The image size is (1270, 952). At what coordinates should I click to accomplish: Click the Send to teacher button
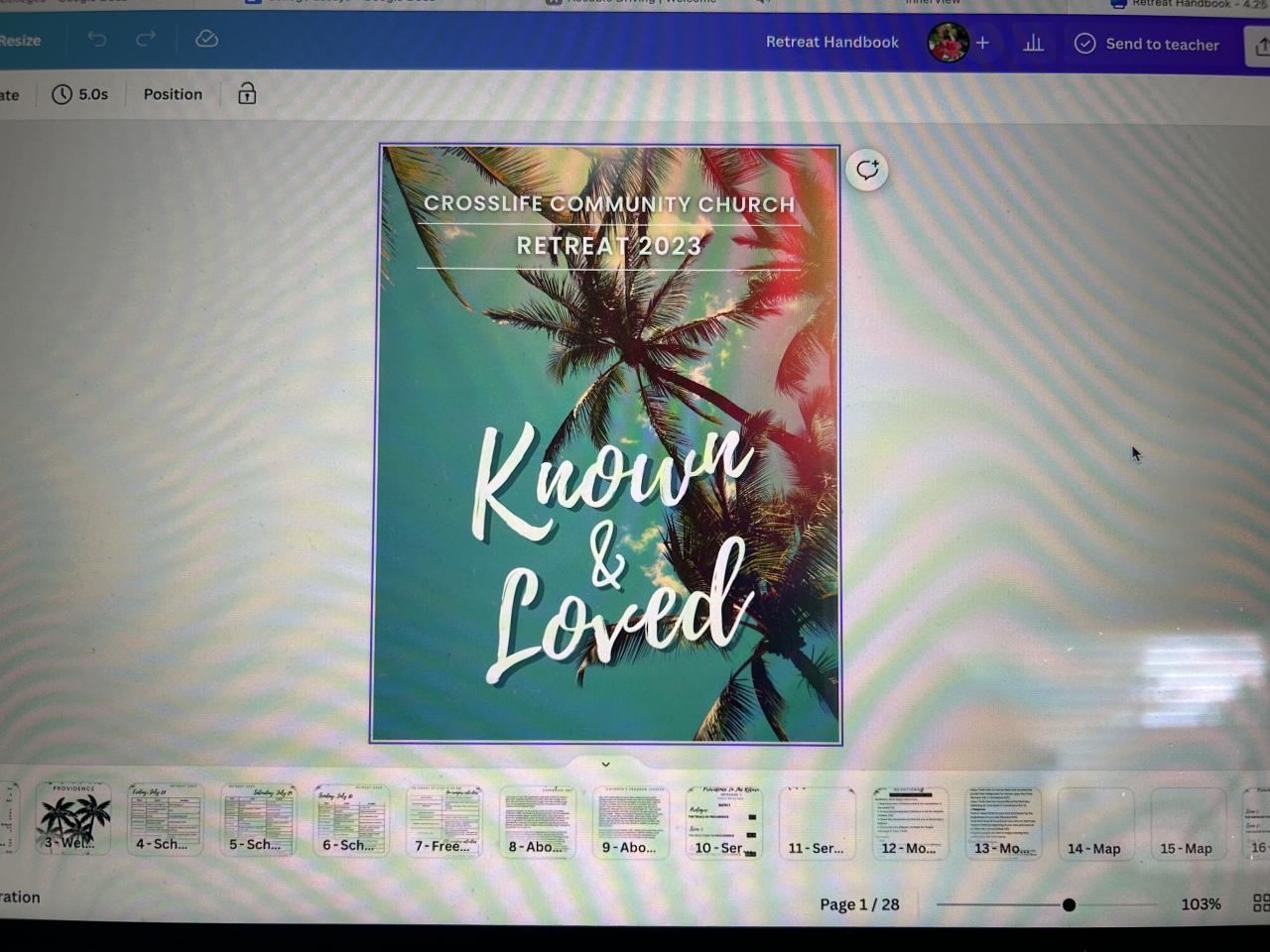point(1147,44)
